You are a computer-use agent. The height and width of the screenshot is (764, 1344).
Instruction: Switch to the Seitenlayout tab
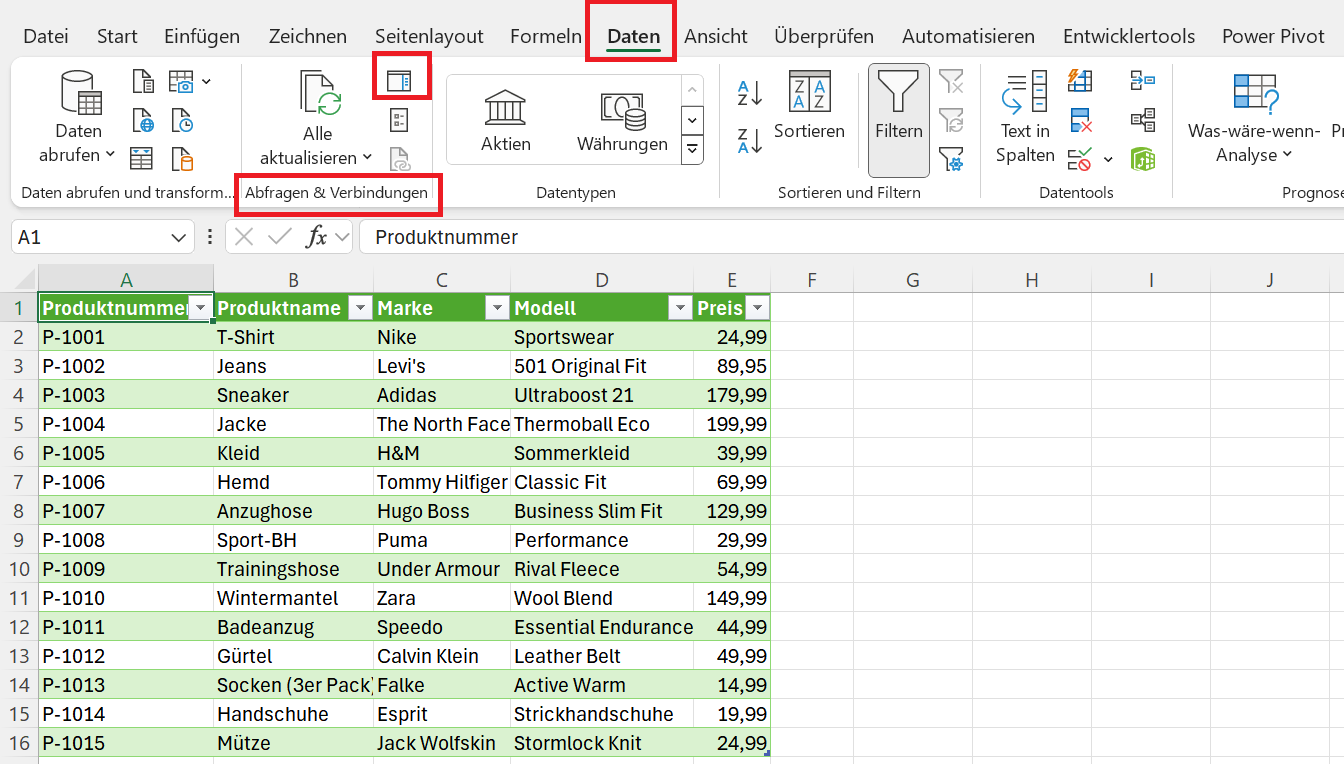[429, 36]
